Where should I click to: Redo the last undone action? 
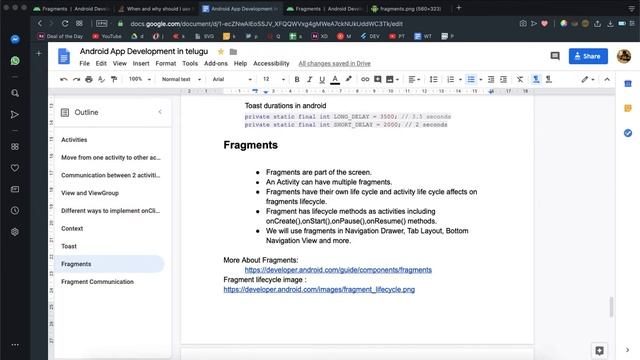(x=76, y=79)
